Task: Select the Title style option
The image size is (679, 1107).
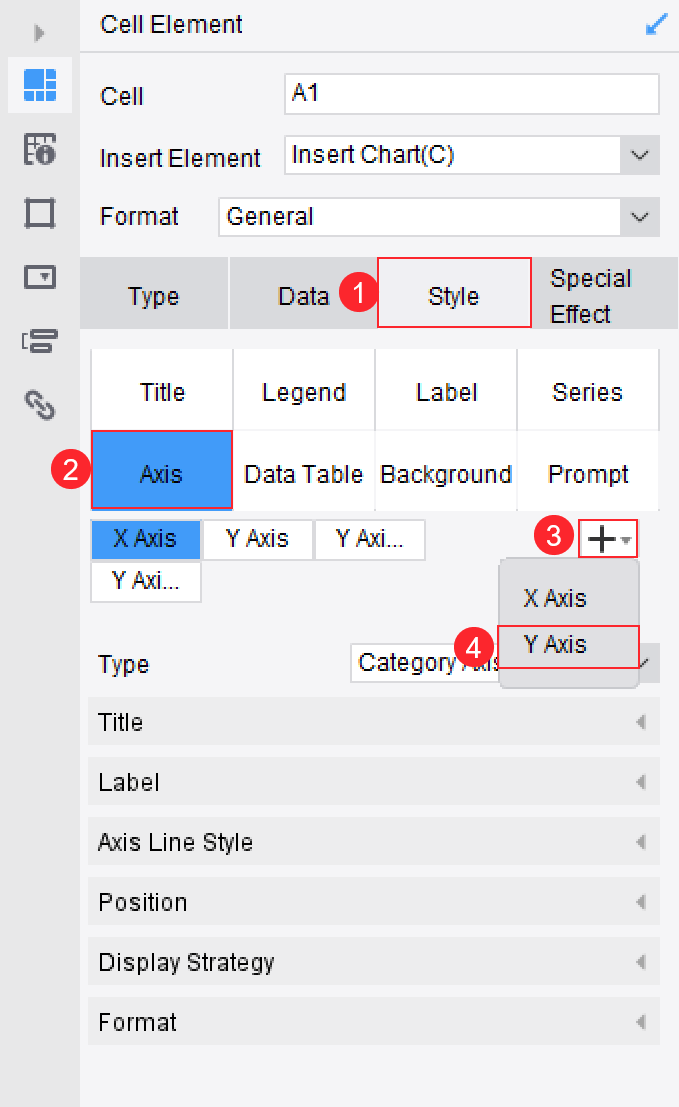Action: (x=162, y=390)
